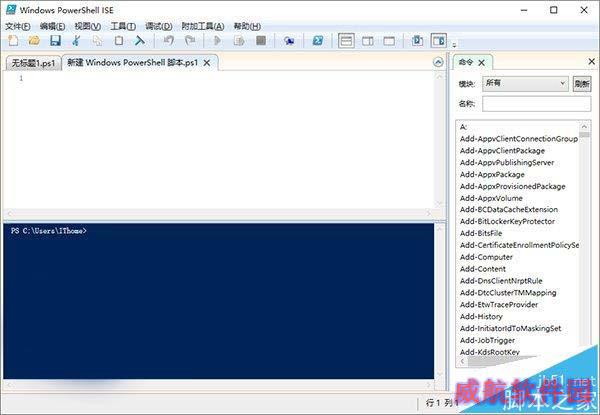Select Add-JobTrigger command
Image resolution: width=600 pixels, height=415 pixels.
(487, 340)
